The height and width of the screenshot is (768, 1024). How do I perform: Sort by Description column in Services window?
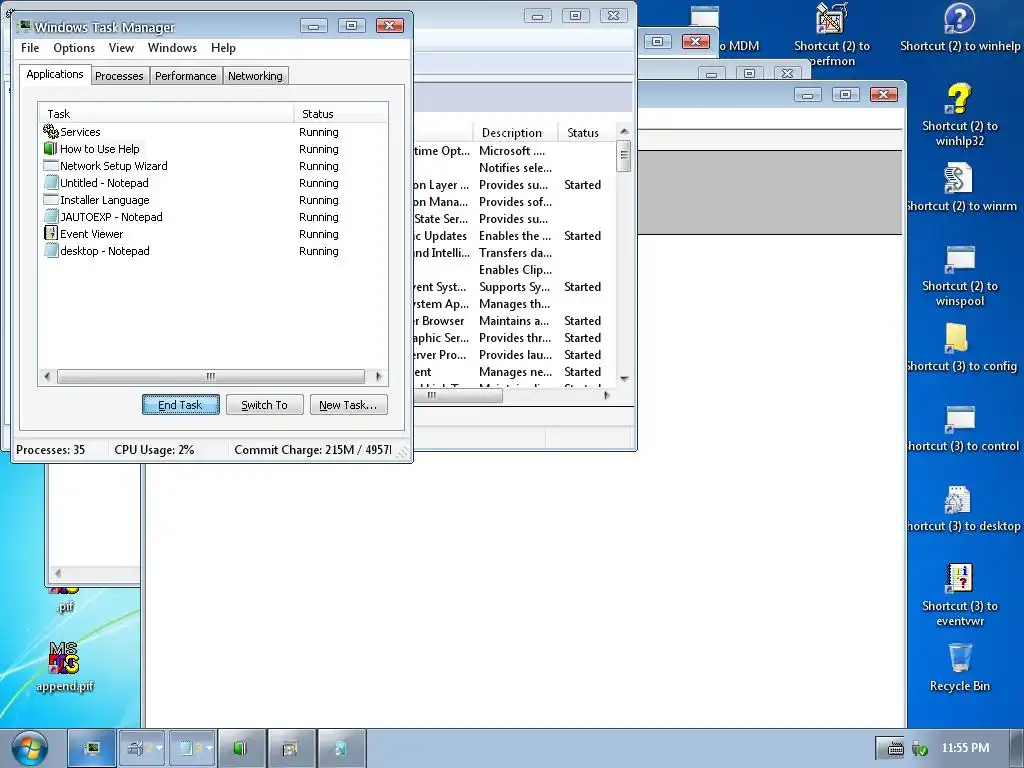coord(516,133)
